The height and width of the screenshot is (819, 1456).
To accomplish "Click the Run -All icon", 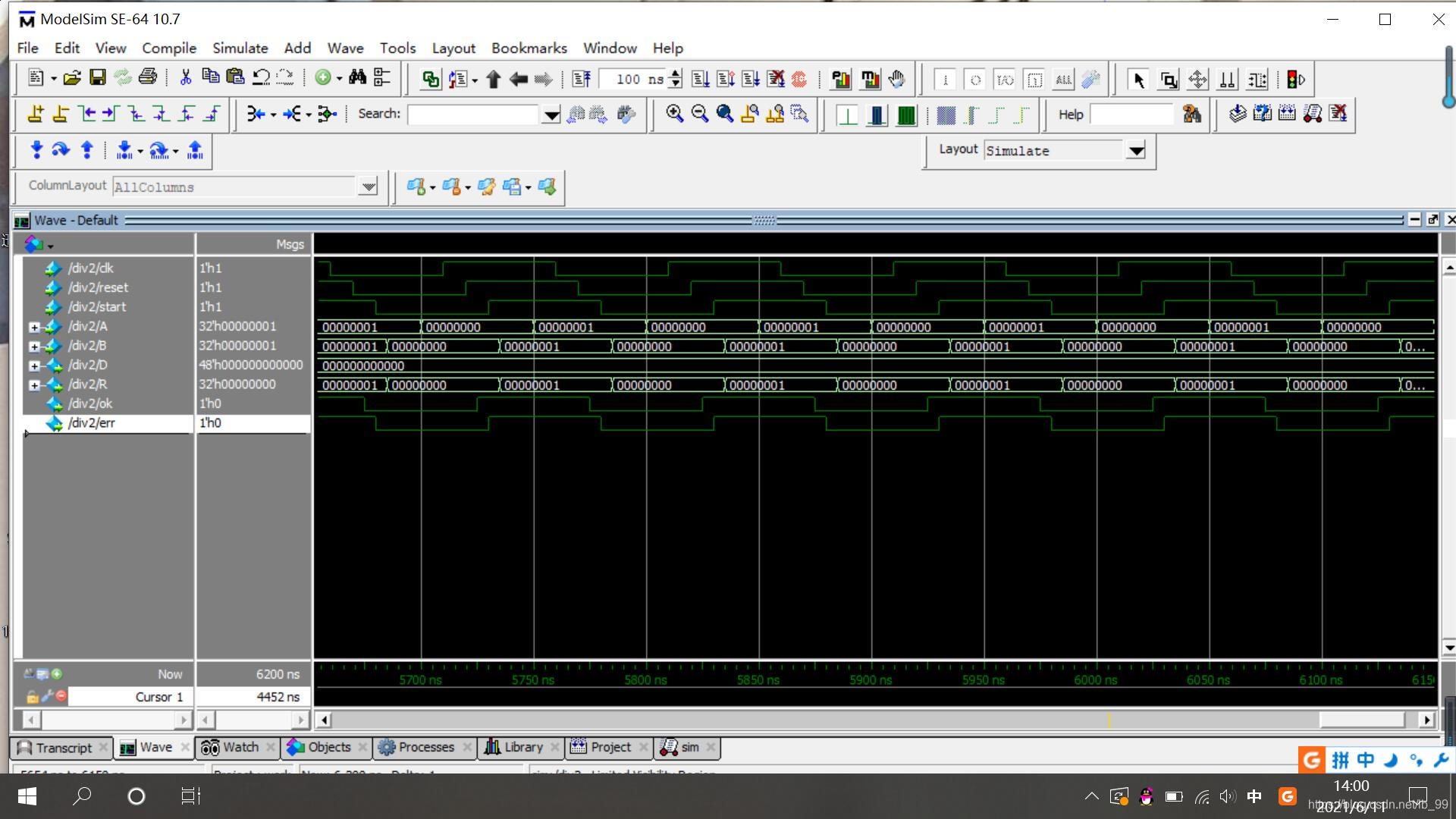I will [x=751, y=79].
